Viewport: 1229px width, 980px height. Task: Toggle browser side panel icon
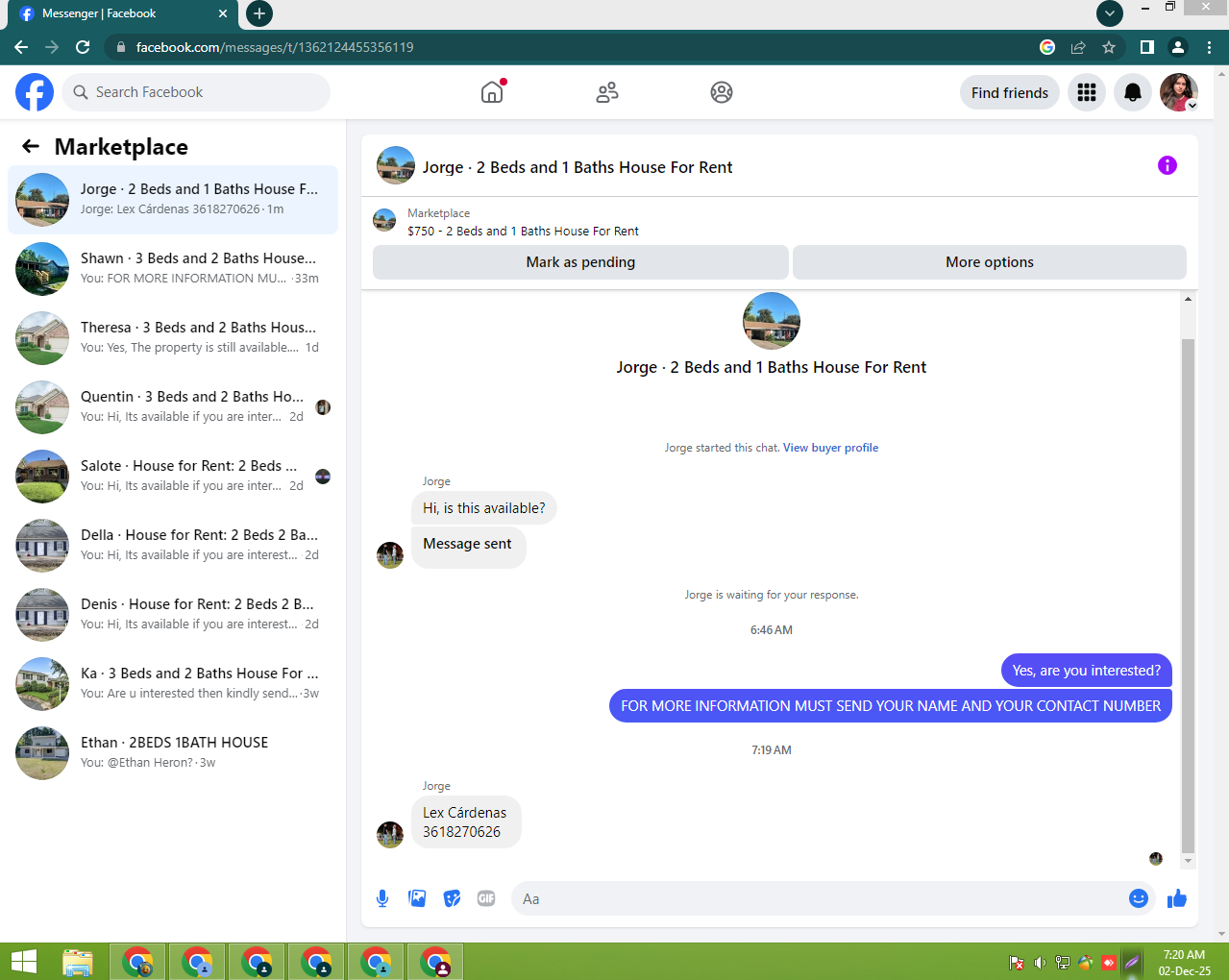pos(1146,47)
